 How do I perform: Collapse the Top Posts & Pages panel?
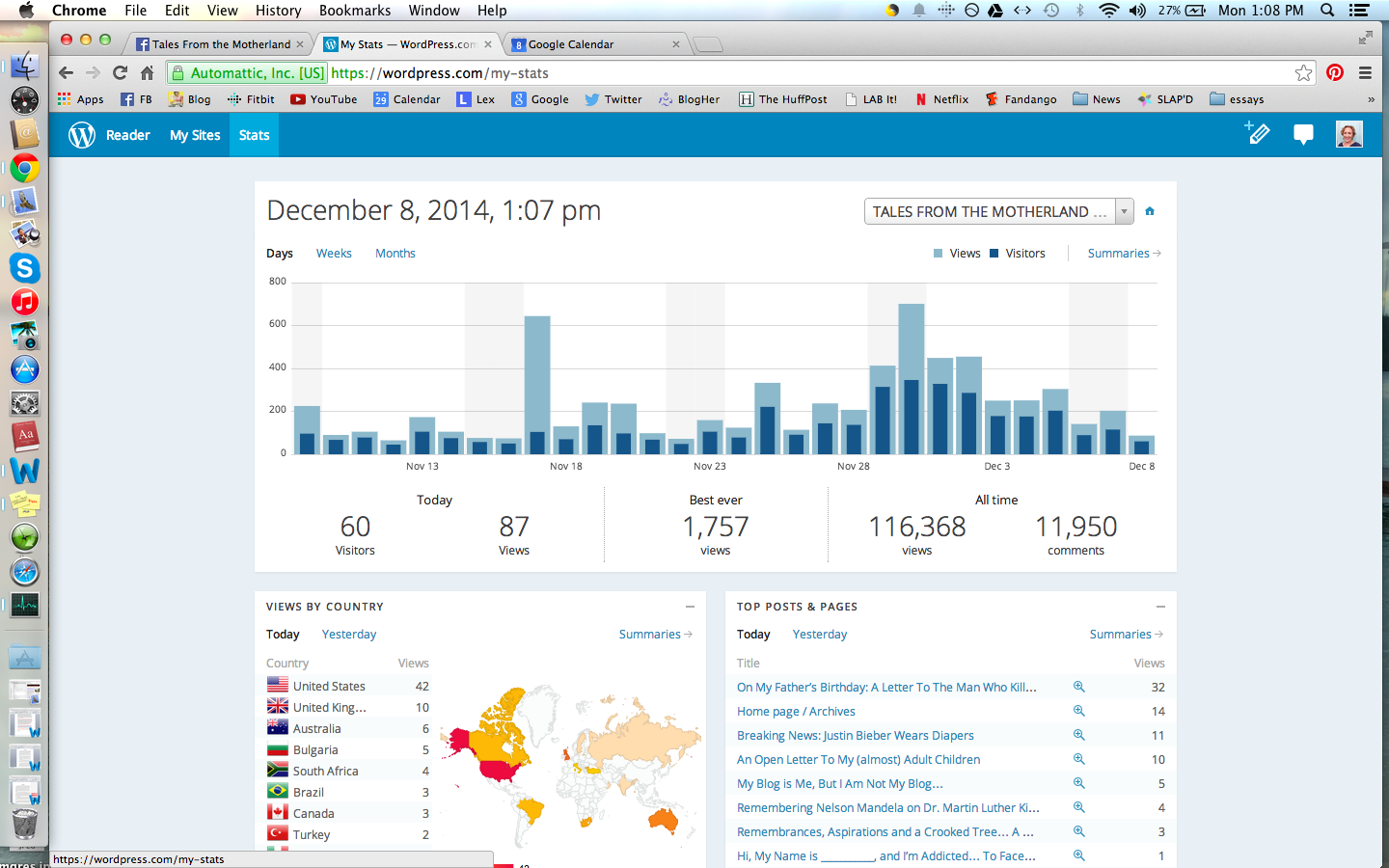pyautogui.click(x=1160, y=607)
